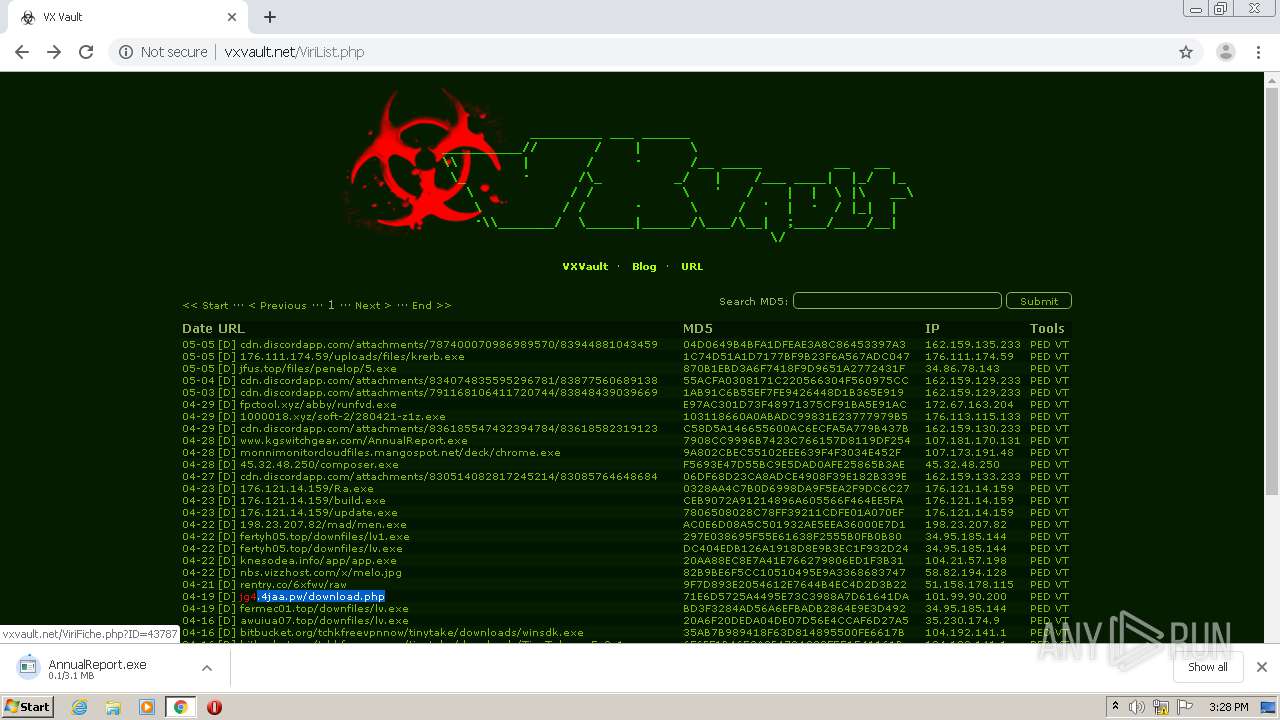Go to < Previous page link
Image resolution: width=1280 pixels, height=720 pixels.
pyautogui.click(x=277, y=306)
